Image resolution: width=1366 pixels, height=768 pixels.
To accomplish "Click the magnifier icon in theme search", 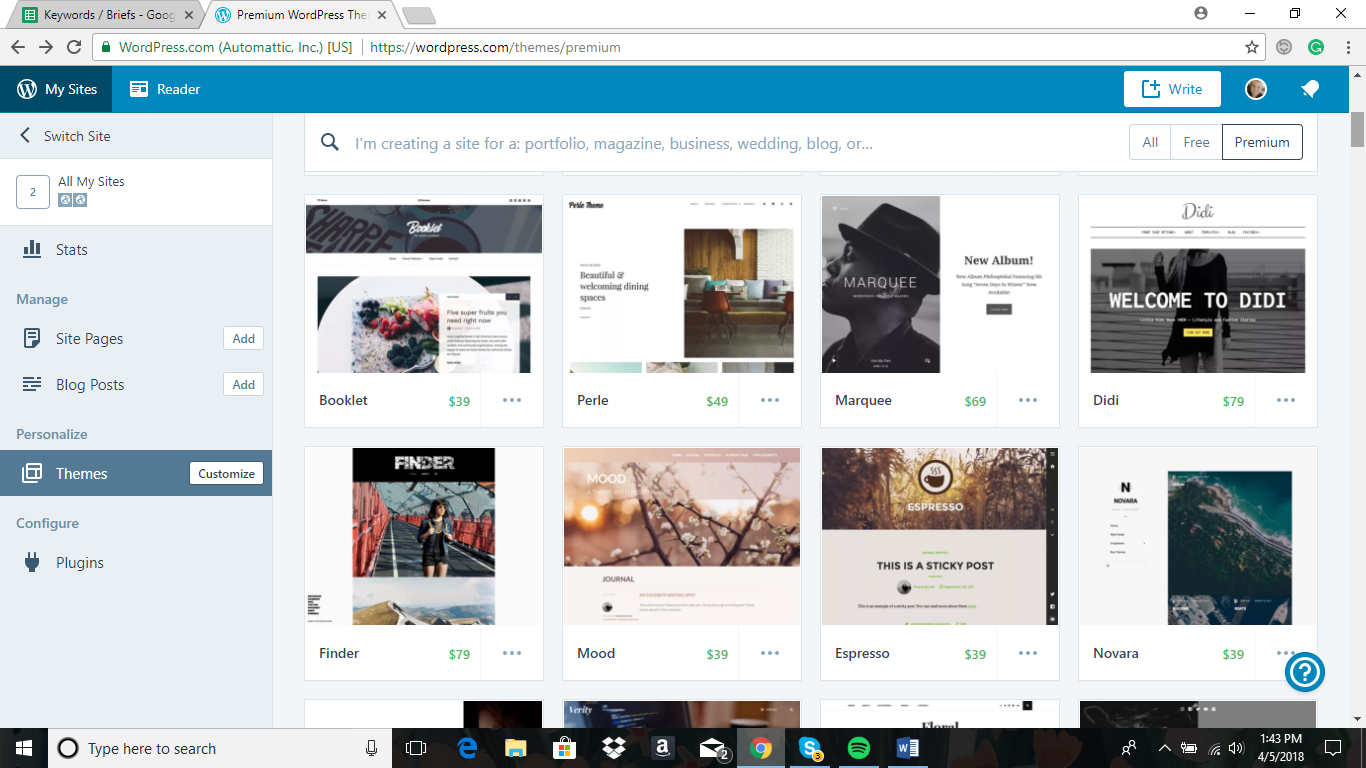I will pos(330,142).
